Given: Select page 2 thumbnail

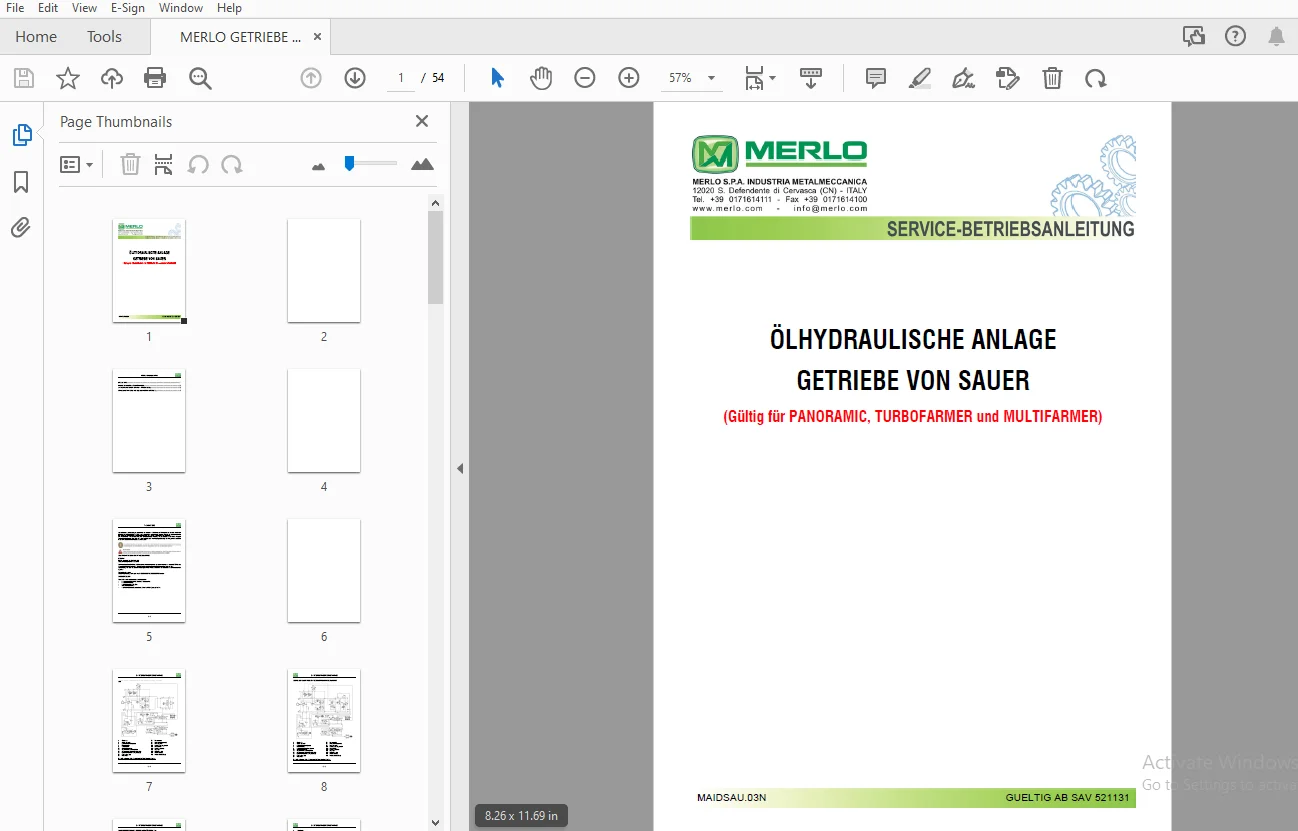Looking at the screenshot, I should tap(324, 271).
